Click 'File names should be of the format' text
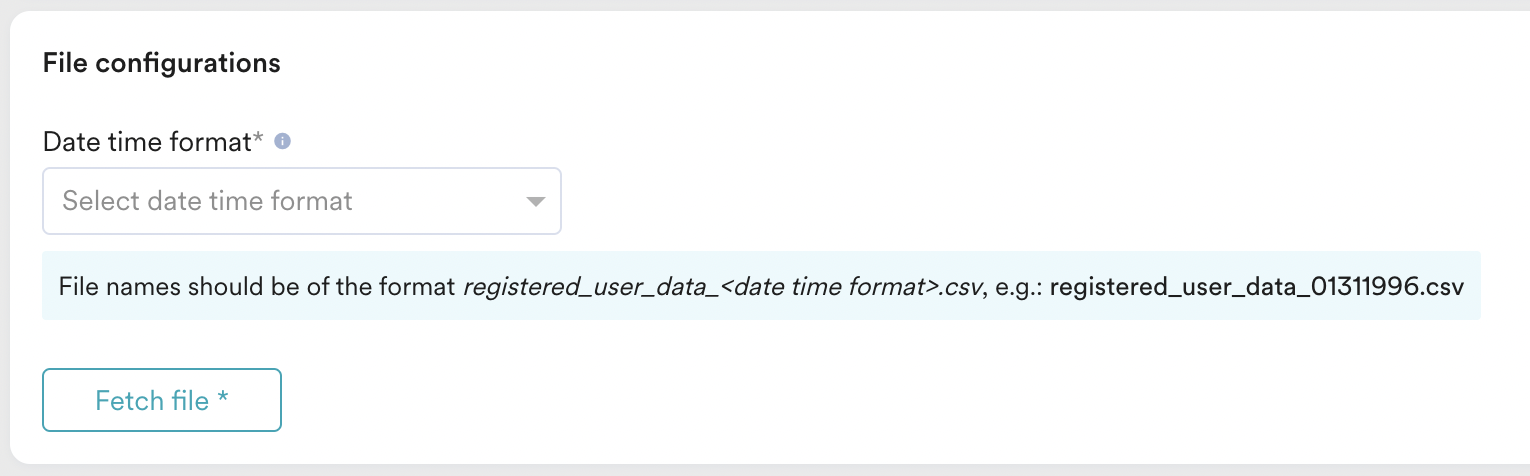 click(258, 287)
